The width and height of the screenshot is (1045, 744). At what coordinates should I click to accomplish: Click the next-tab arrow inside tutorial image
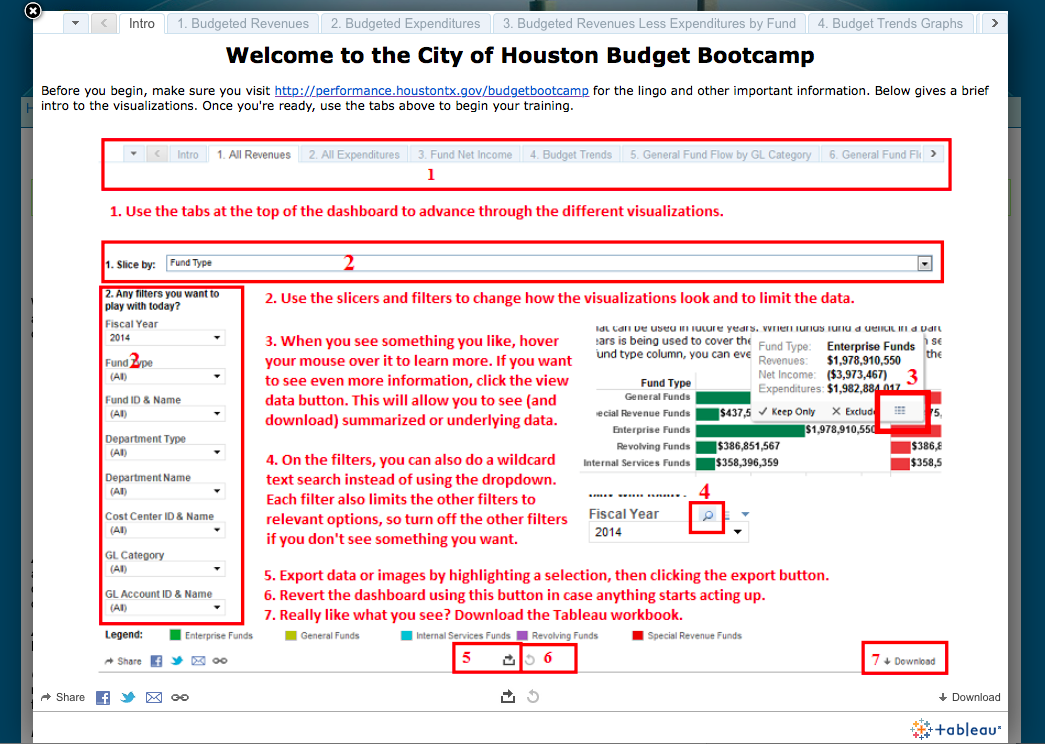(933, 154)
